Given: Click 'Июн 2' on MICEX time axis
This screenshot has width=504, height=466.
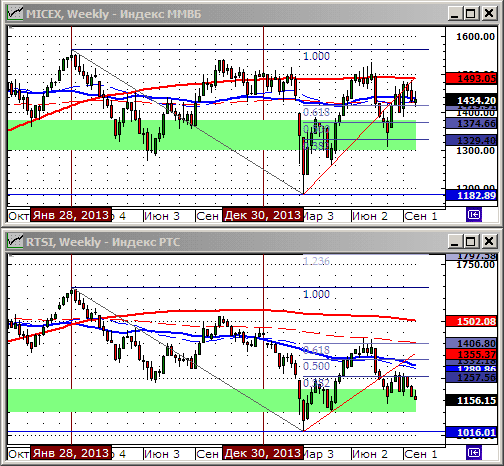Looking at the screenshot, I should point(370,216).
